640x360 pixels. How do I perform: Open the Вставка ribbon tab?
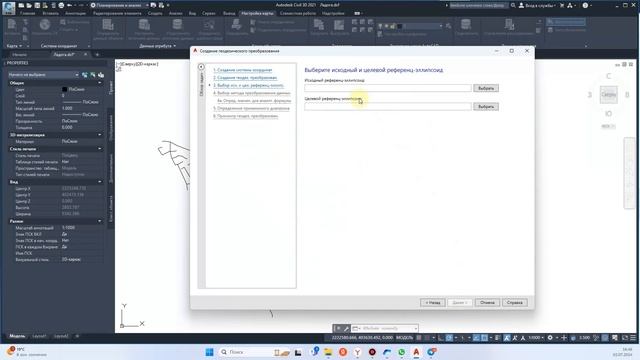point(51,13)
